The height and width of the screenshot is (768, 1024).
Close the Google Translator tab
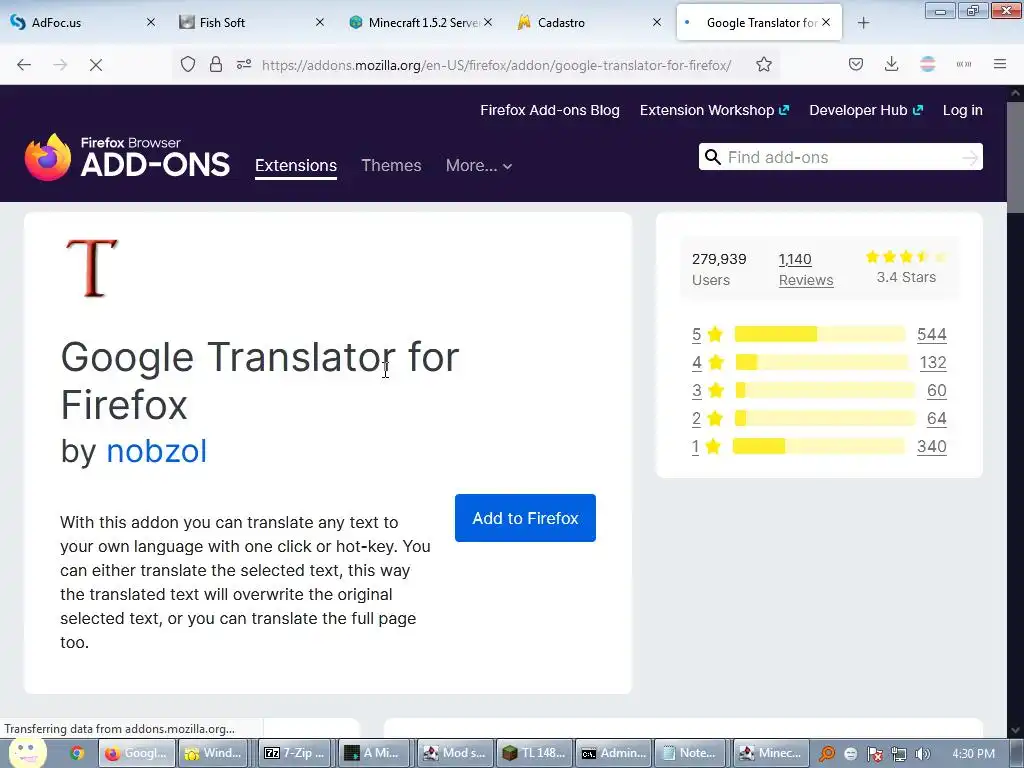(x=826, y=22)
